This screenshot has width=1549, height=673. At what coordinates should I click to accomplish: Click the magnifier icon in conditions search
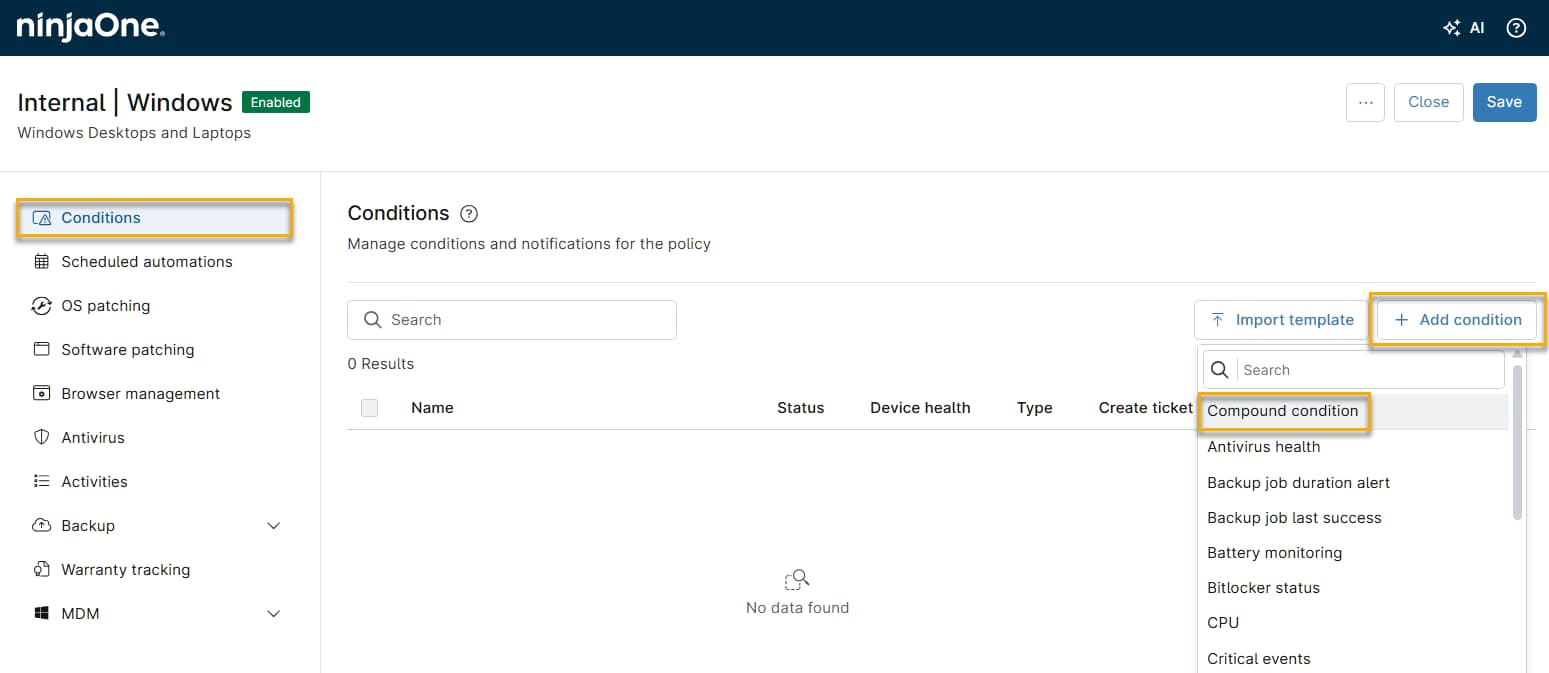point(373,320)
